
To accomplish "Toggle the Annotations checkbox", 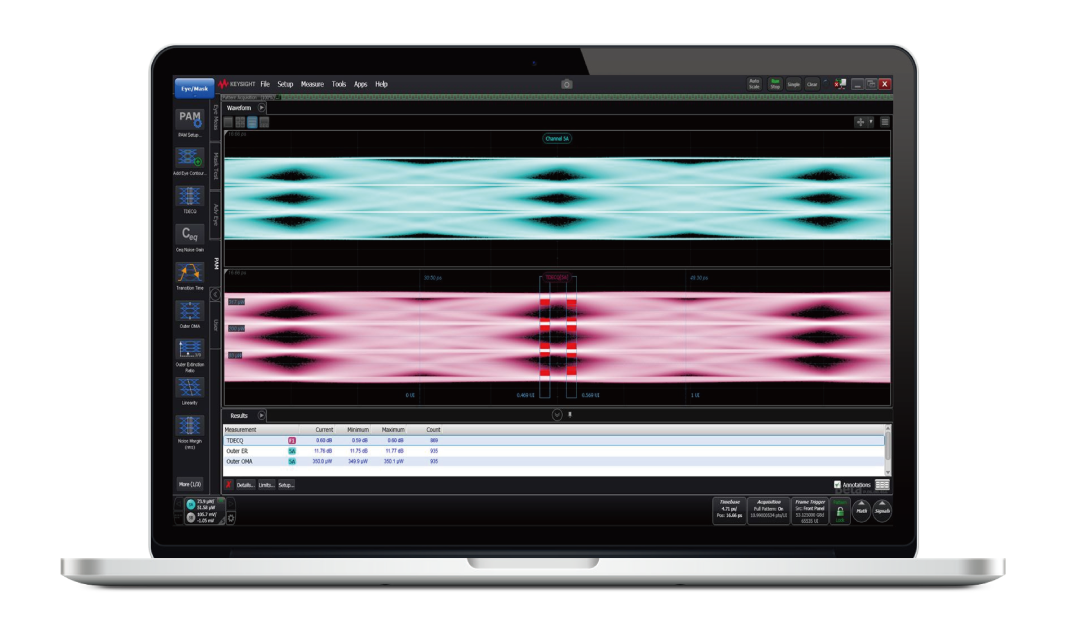I will (838, 484).
